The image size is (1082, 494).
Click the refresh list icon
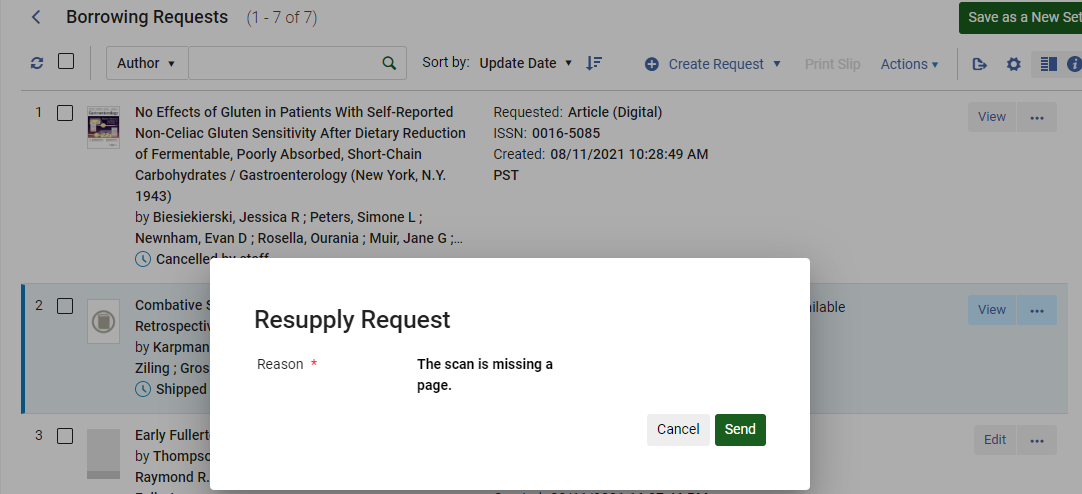pyautogui.click(x=37, y=63)
